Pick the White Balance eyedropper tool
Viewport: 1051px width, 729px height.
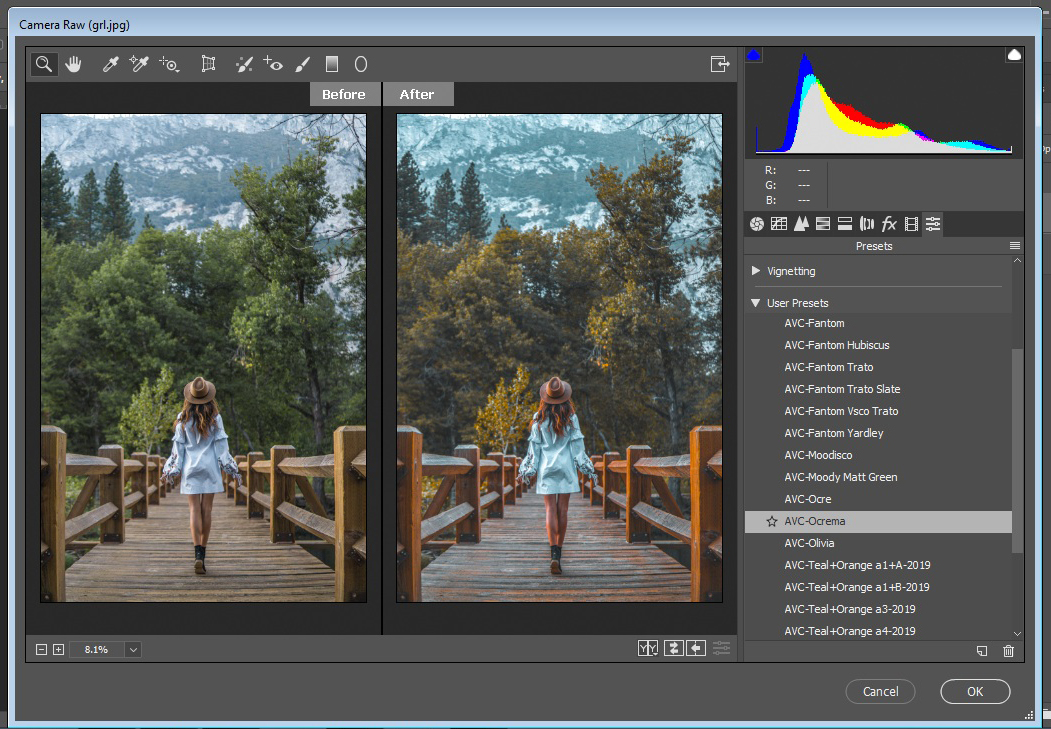tap(110, 64)
